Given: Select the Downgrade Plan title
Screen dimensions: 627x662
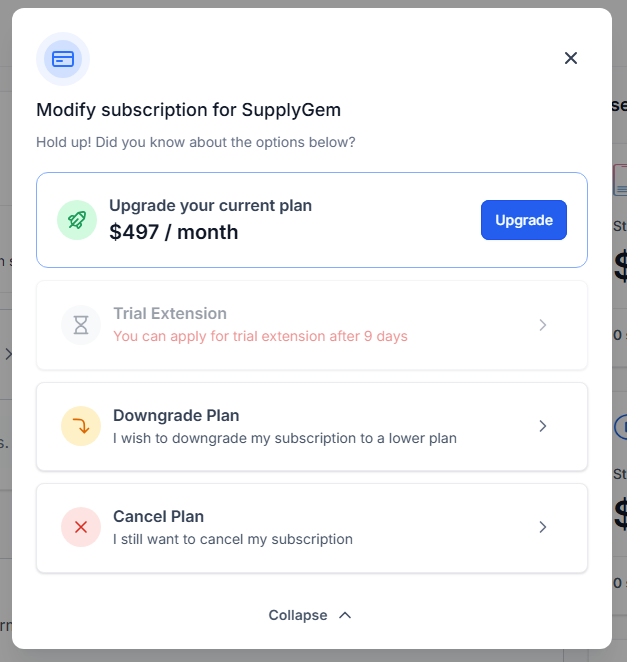Looking at the screenshot, I should [x=176, y=415].
